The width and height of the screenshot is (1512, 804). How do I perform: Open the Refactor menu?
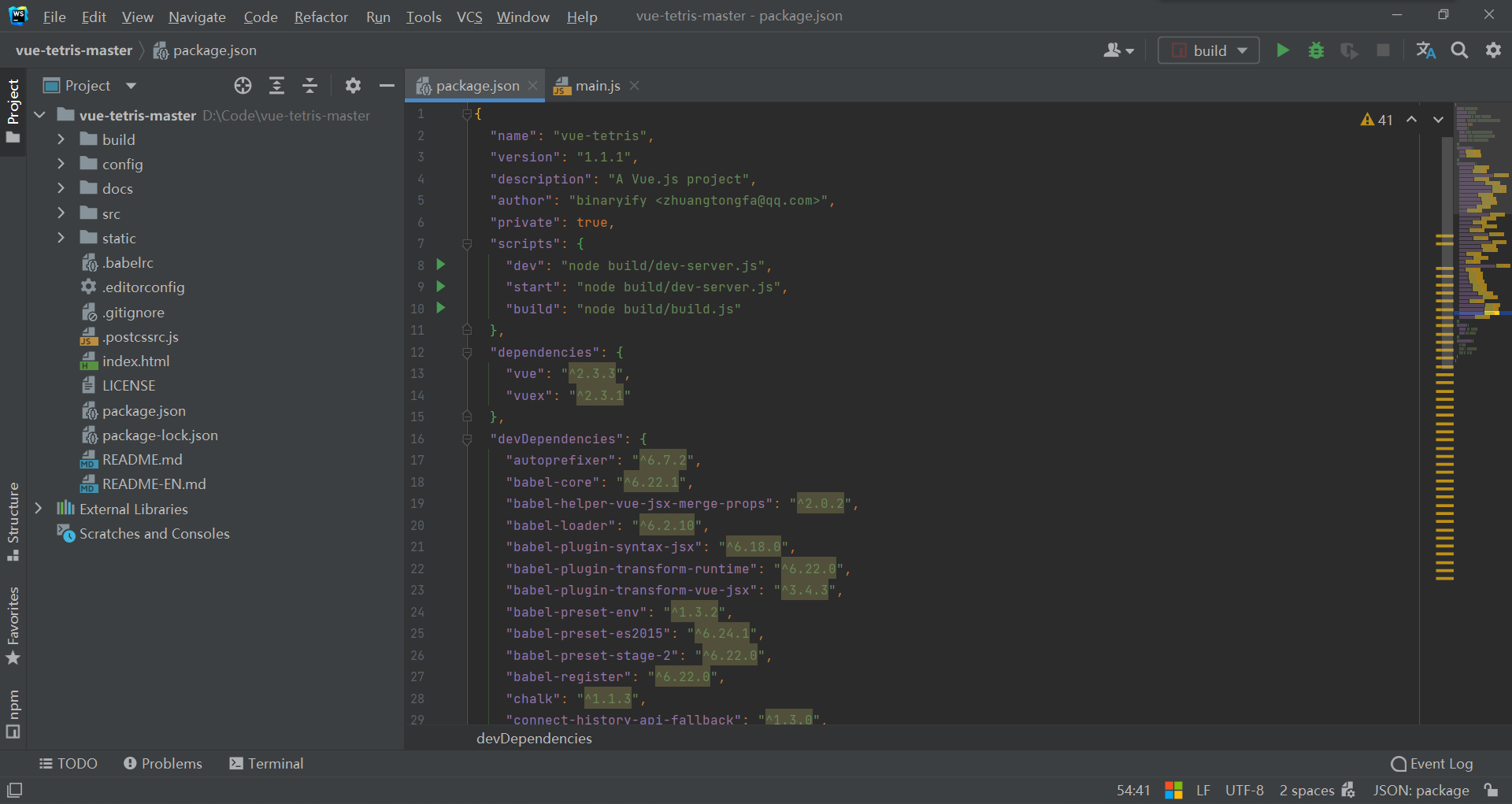pos(321,17)
